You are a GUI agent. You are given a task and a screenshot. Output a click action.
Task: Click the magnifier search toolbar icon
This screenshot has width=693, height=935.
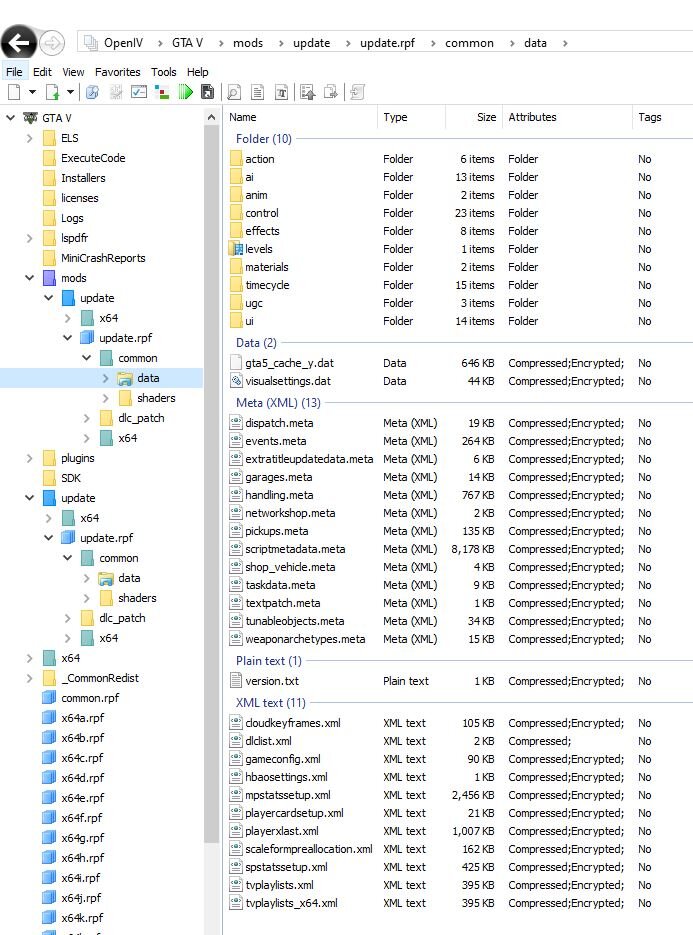(234, 92)
